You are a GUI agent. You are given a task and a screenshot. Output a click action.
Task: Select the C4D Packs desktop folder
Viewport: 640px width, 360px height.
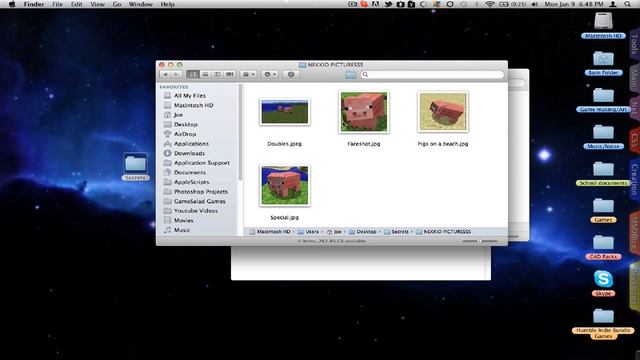(603, 247)
